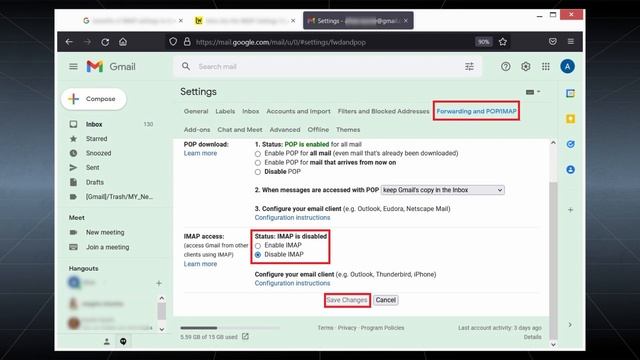The width and height of the screenshot is (640, 360).
Task: Select Enable POP for all mail
Action: pyautogui.click(x=258, y=154)
